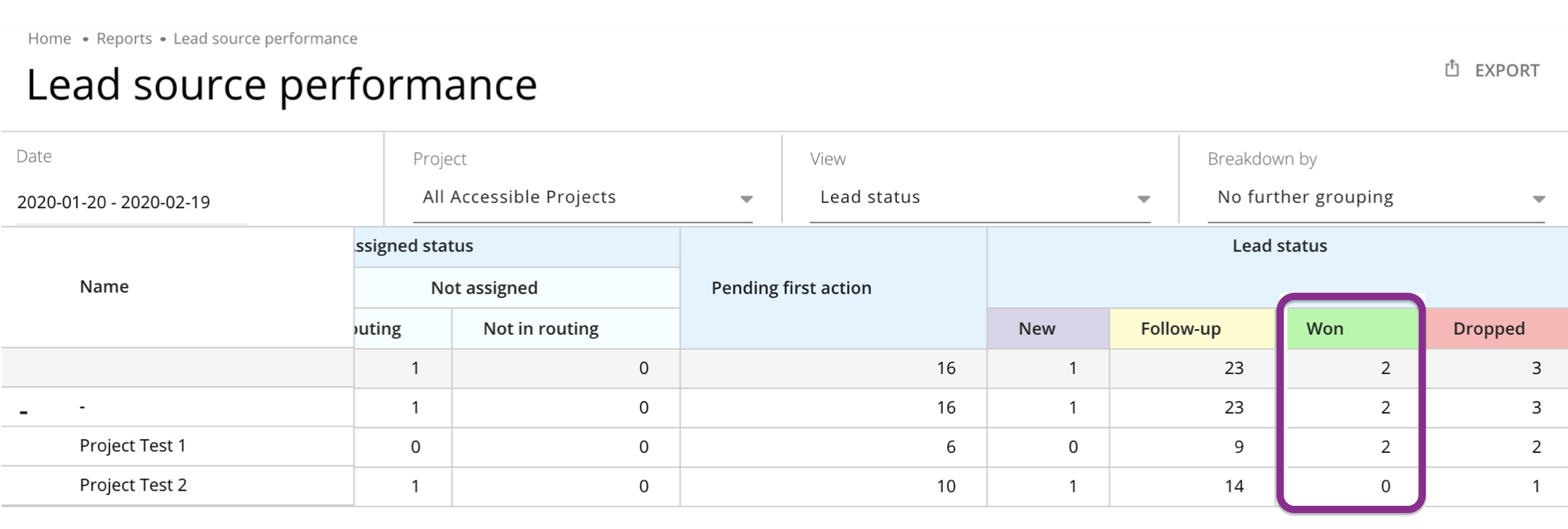
Task: Expand the Breakdown by dropdown arrow
Action: 1538,199
